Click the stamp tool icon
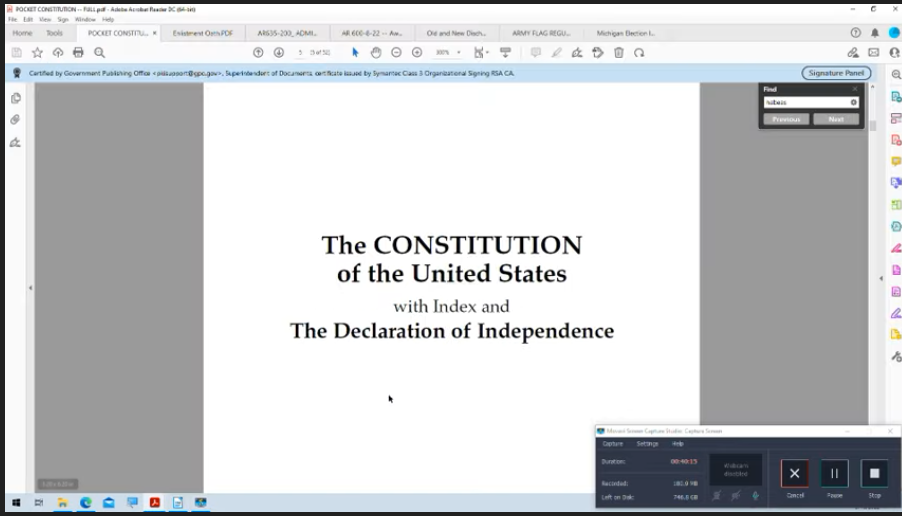 pos(598,53)
